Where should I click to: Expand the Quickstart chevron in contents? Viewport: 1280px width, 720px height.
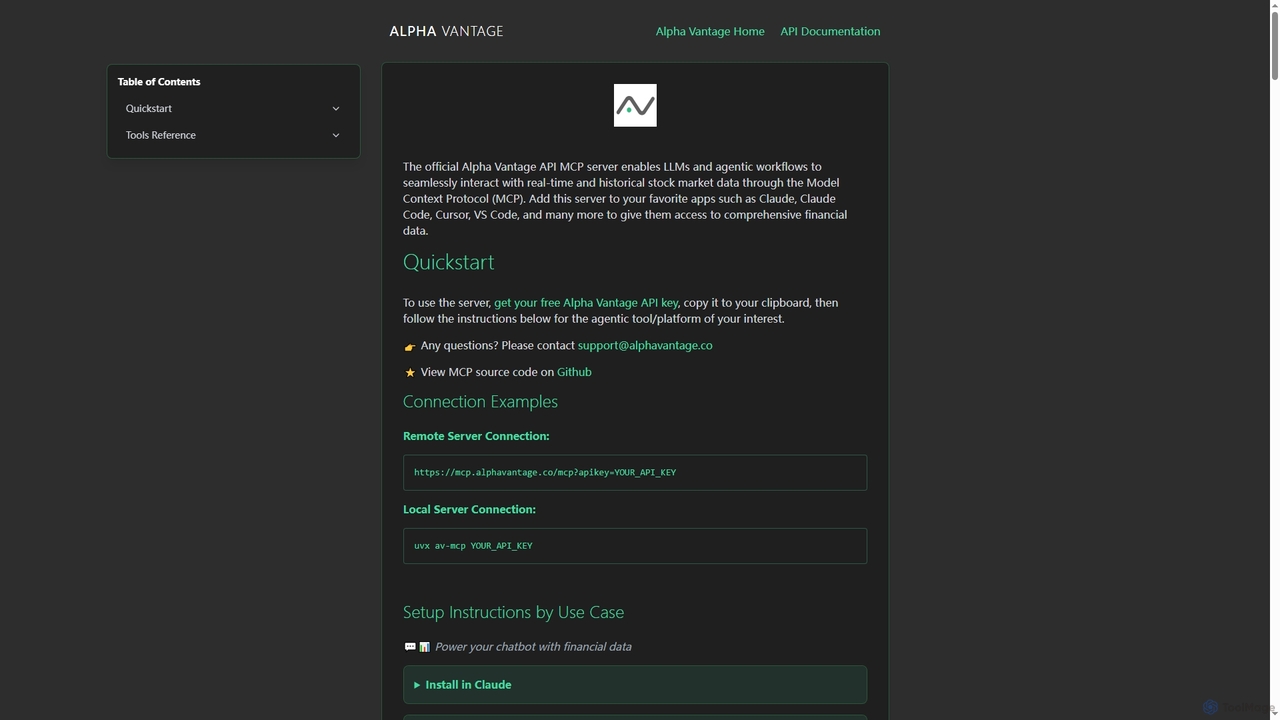click(x=336, y=109)
